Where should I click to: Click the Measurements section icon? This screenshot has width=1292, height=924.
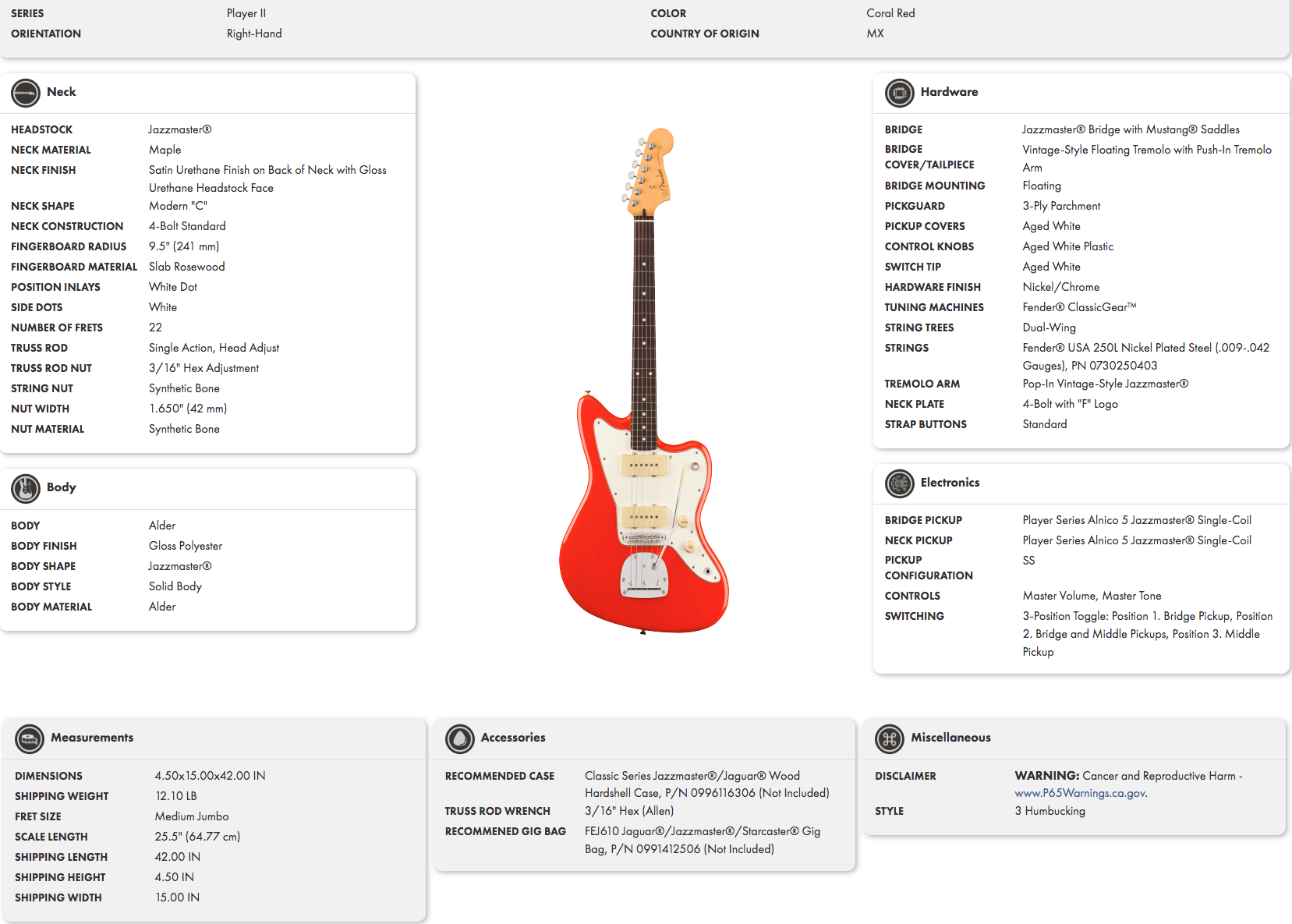pyautogui.click(x=30, y=738)
